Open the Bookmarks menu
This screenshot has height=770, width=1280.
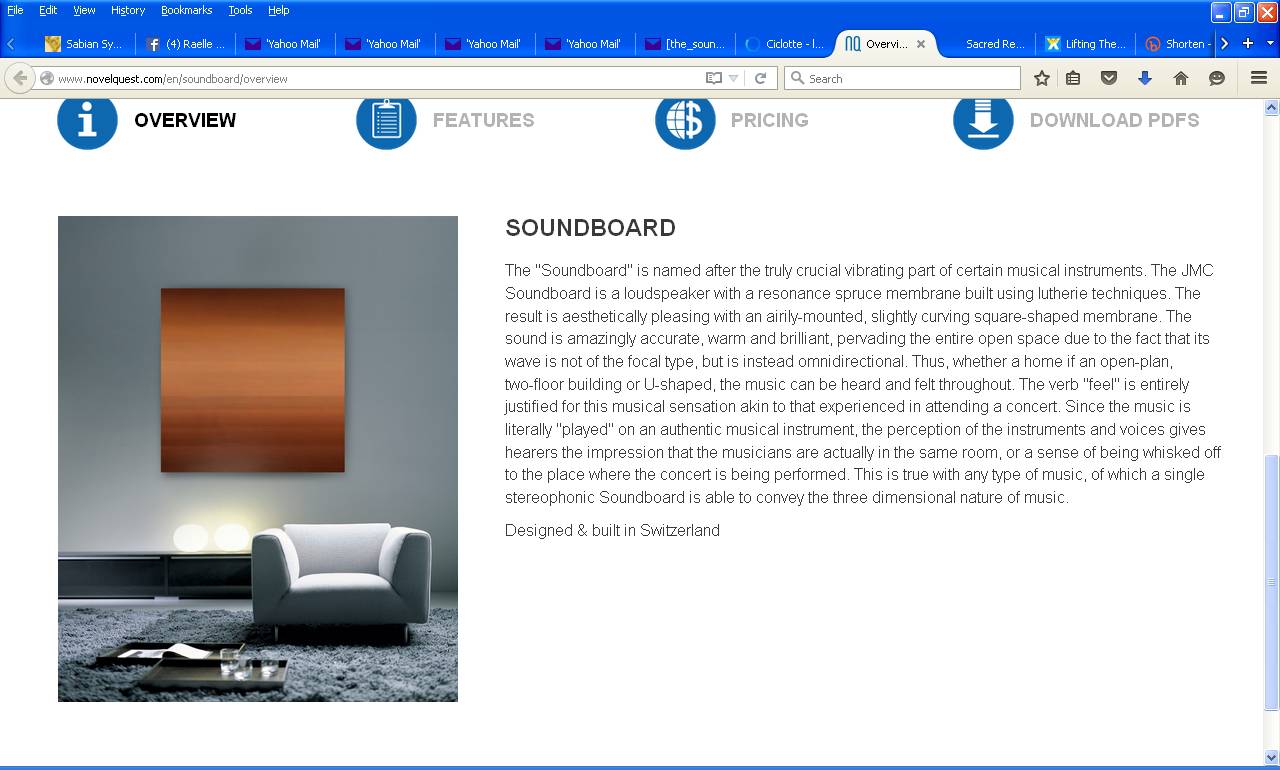coord(186,10)
